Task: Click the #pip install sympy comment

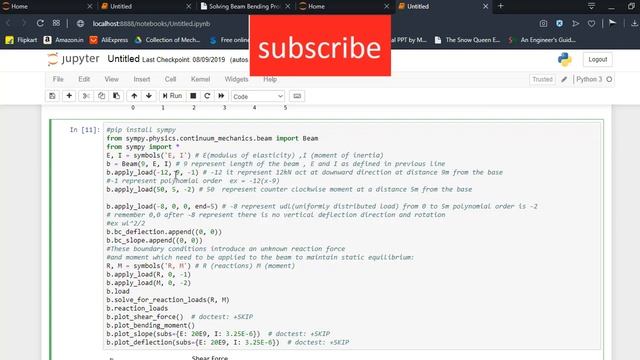Action: click(x=141, y=130)
